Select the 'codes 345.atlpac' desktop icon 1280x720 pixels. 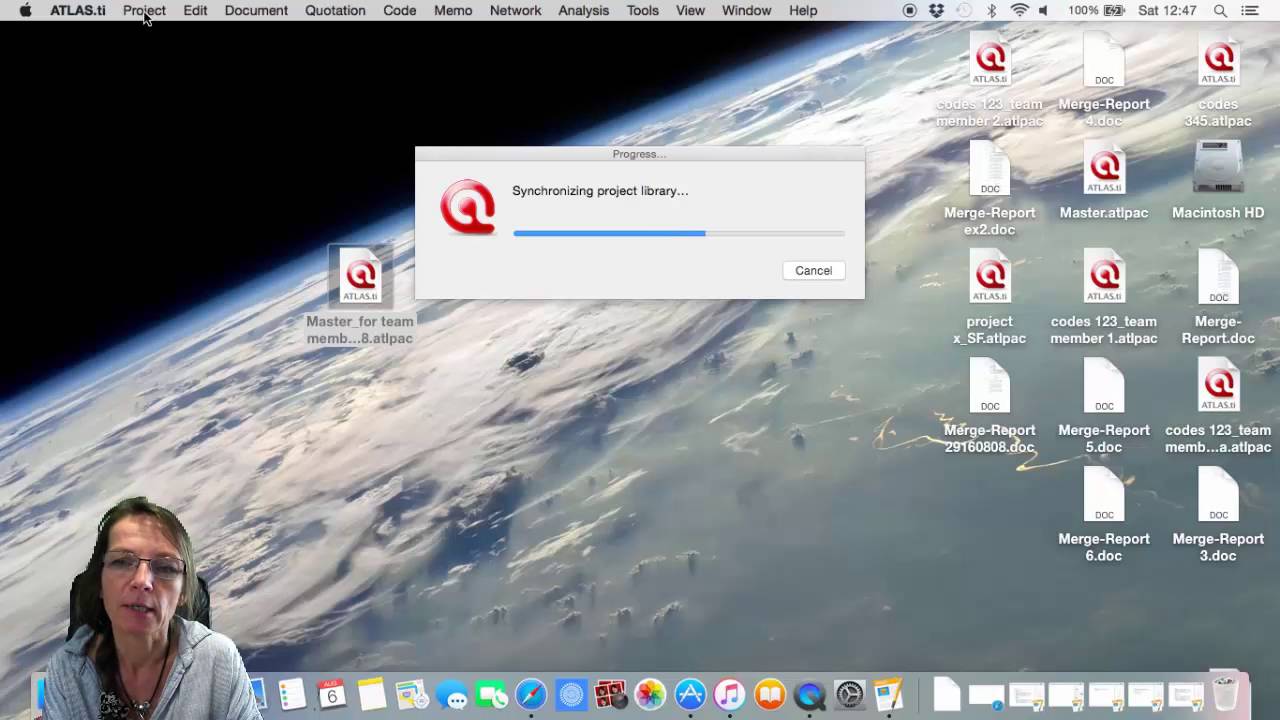pyautogui.click(x=1218, y=62)
